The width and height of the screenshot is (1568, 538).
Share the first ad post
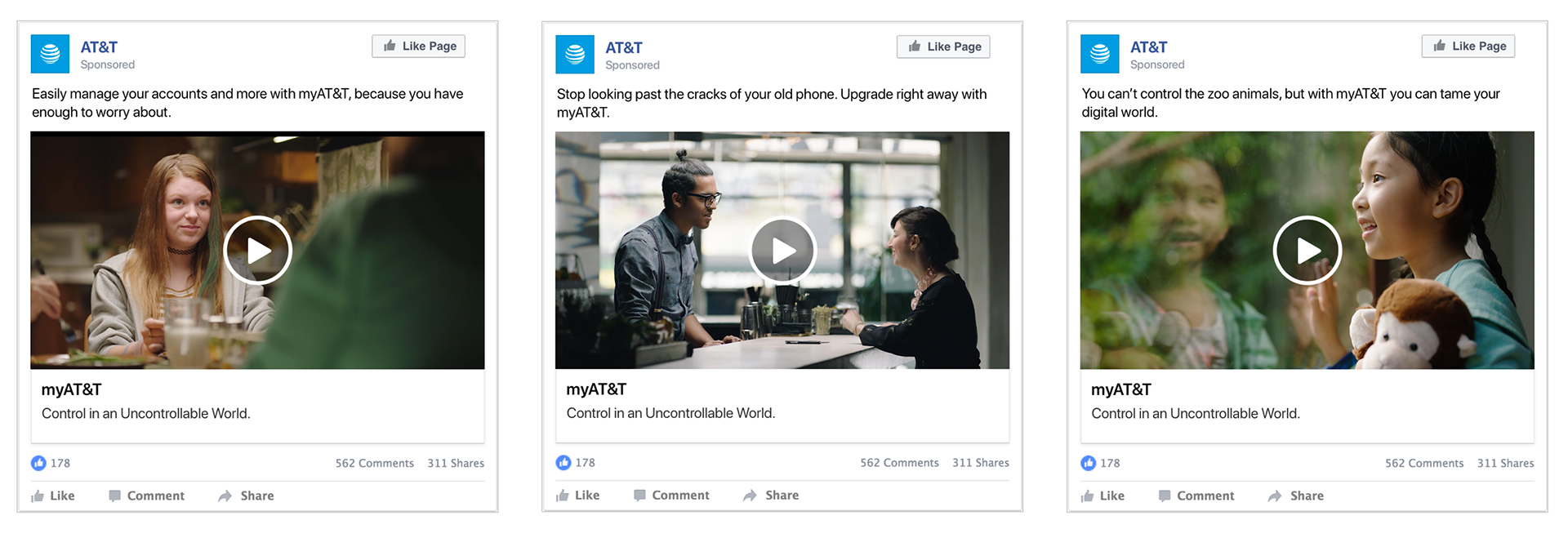pos(247,496)
